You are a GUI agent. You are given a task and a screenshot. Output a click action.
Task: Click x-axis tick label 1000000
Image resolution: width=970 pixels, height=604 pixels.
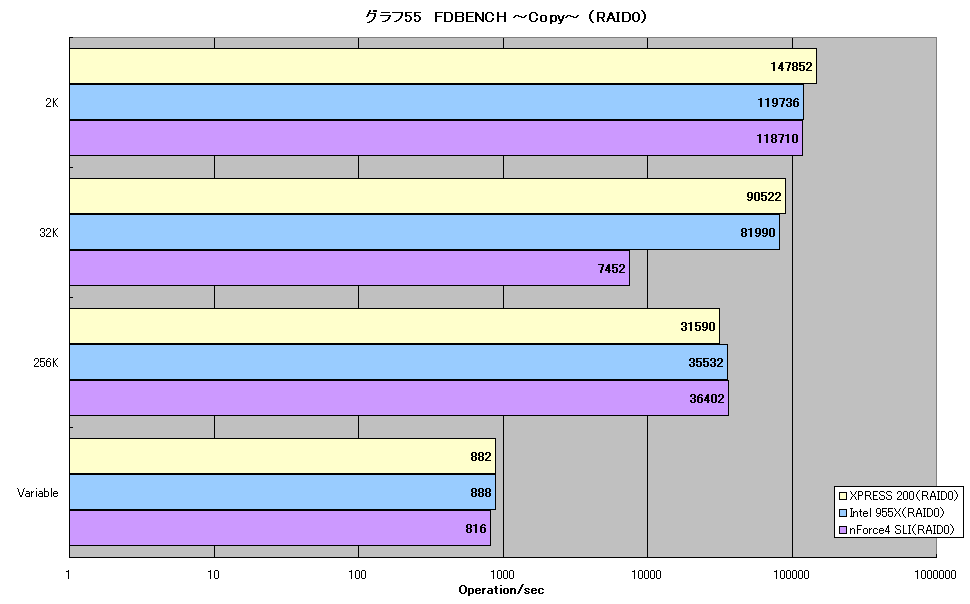point(935,575)
